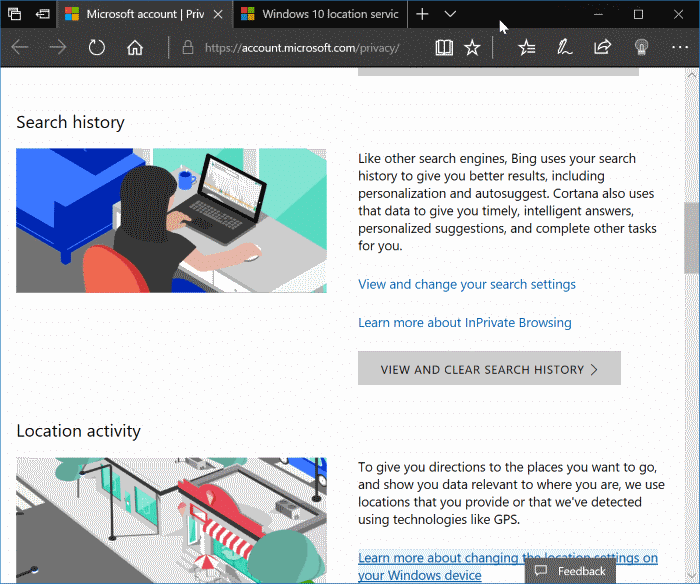Open the tabs you've set aside icon

point(14,14)
